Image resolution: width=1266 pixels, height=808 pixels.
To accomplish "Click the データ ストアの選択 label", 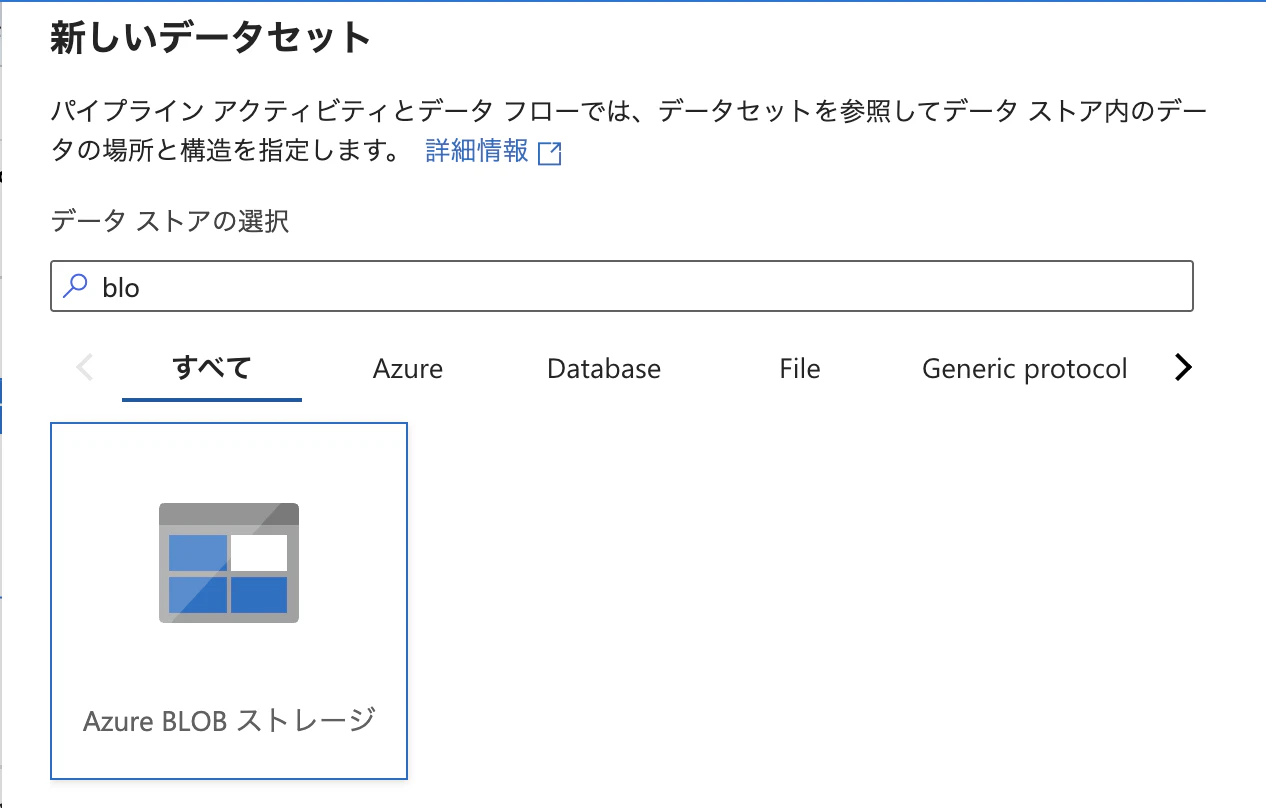I will point(170,221).
